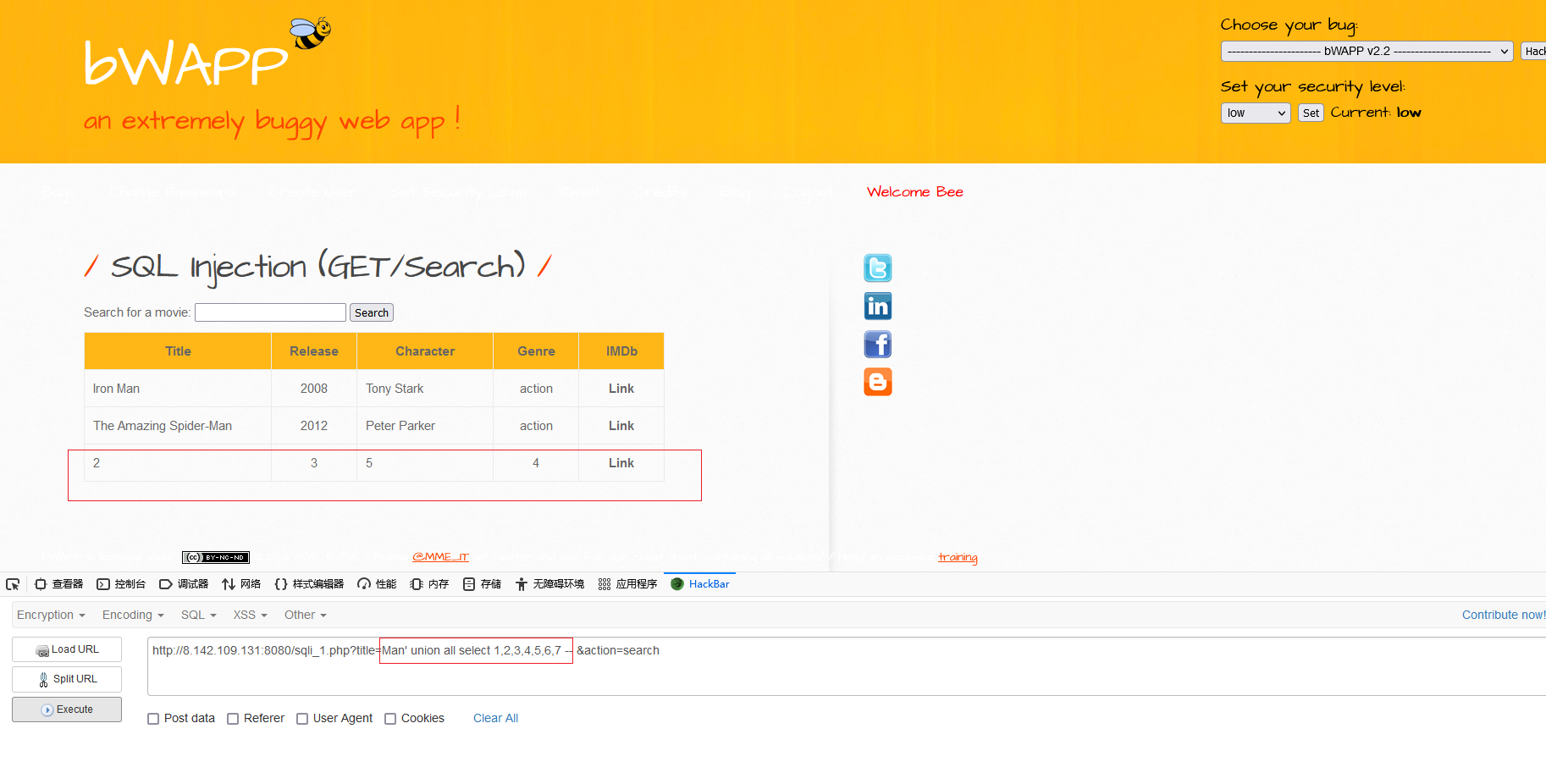Open the Inspector (查看器) panel
The height and width of the screenshot is (784, 1546).
tap(58, 584)
